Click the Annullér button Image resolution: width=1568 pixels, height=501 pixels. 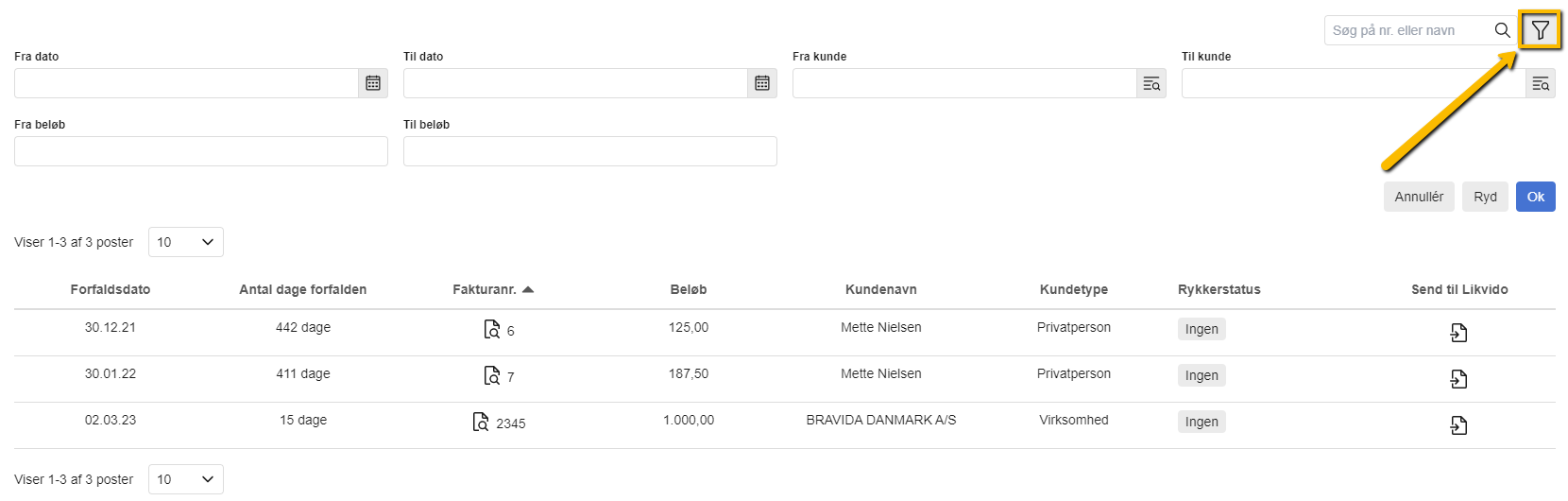(x=1419, y=197)
